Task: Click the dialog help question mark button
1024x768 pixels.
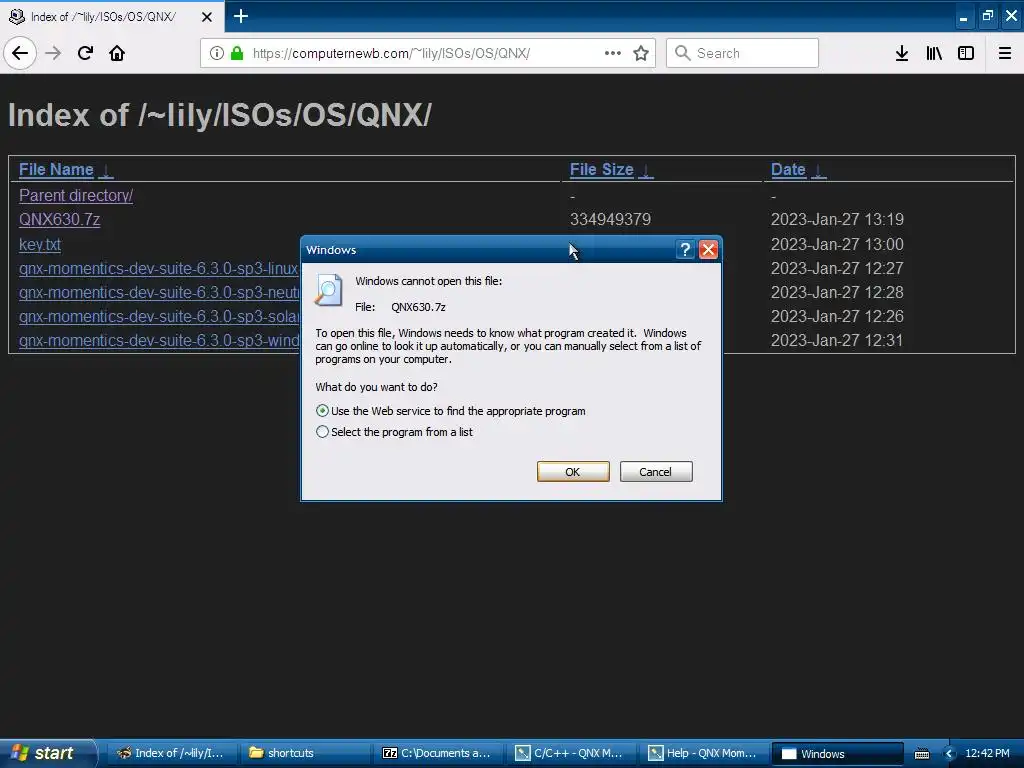Action: point(684,249)
